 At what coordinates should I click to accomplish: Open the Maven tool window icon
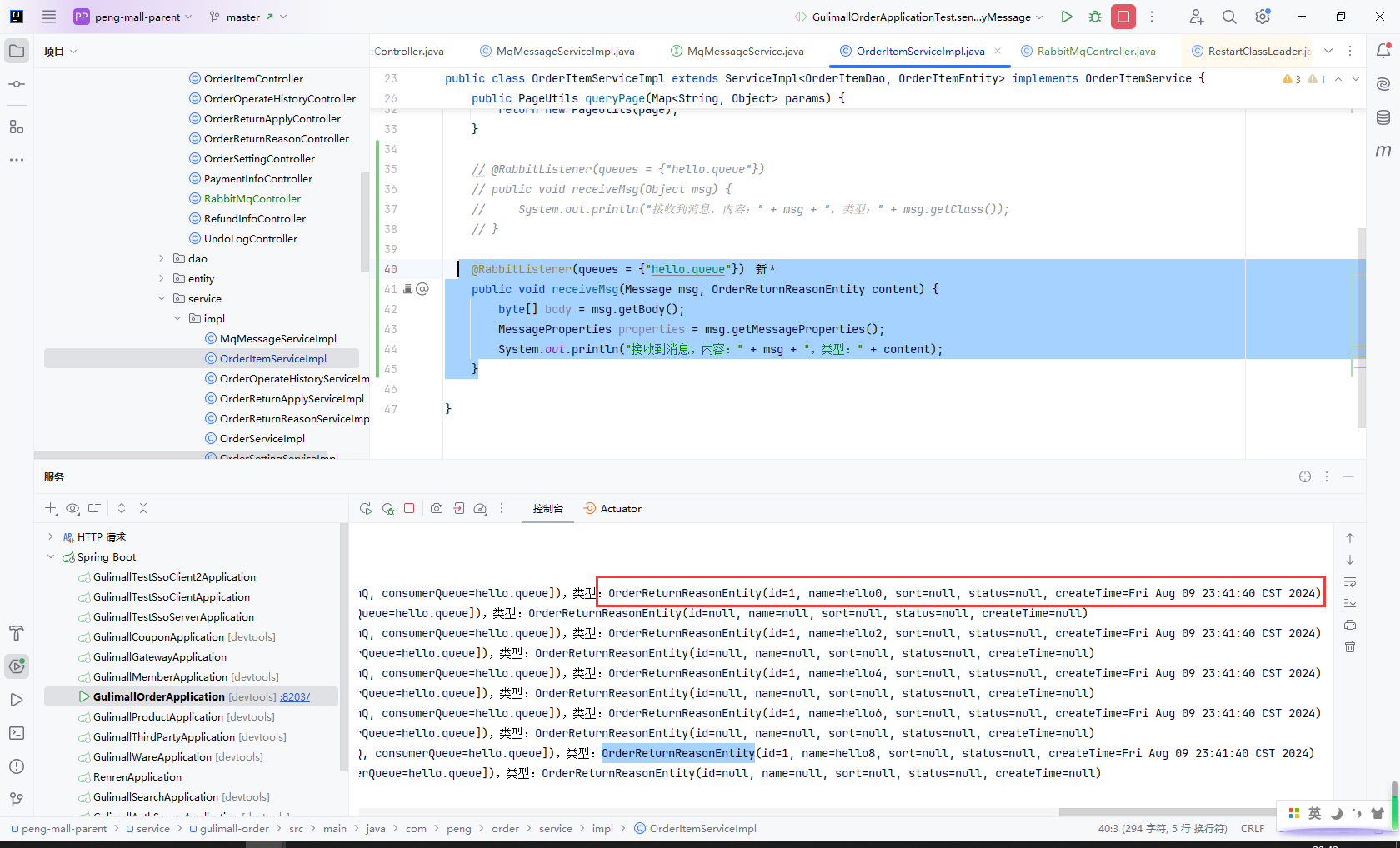[1383, 151]
